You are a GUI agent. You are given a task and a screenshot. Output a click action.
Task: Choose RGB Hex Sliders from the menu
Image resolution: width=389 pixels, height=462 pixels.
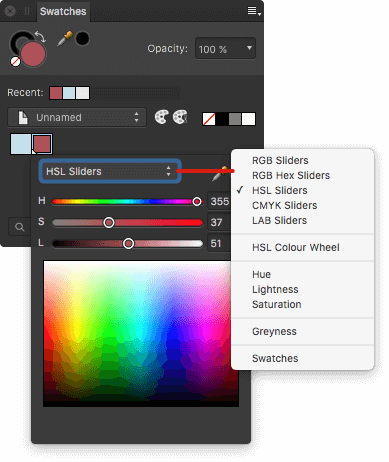(291, 175)
